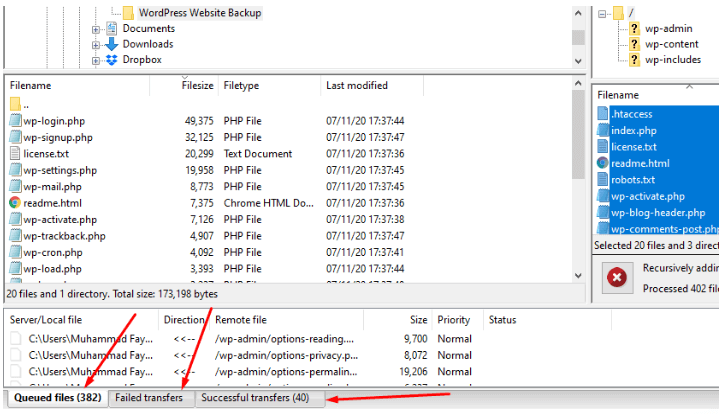
Task: Click the local wp-activate.php file icon
Action: point(15,219)
